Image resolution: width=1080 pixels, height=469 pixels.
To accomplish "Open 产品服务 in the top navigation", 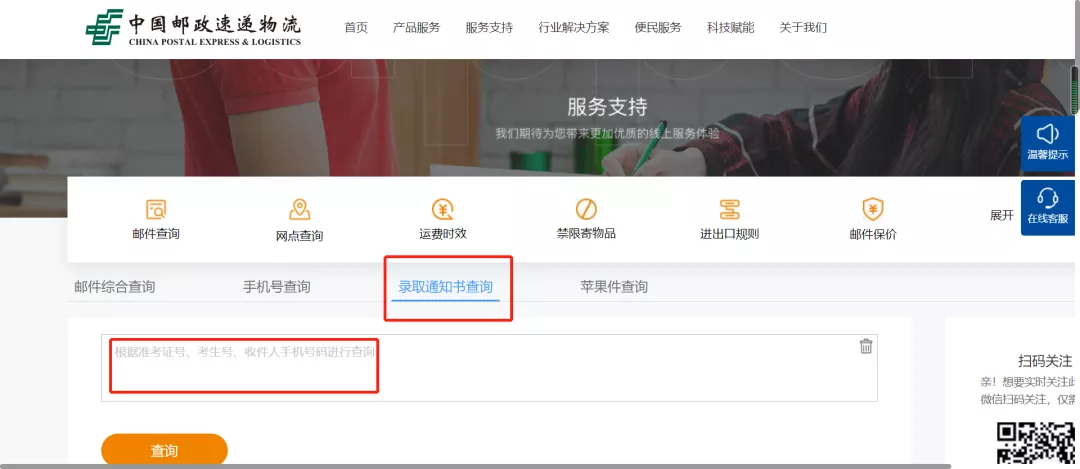I will (x=416, y=28).
